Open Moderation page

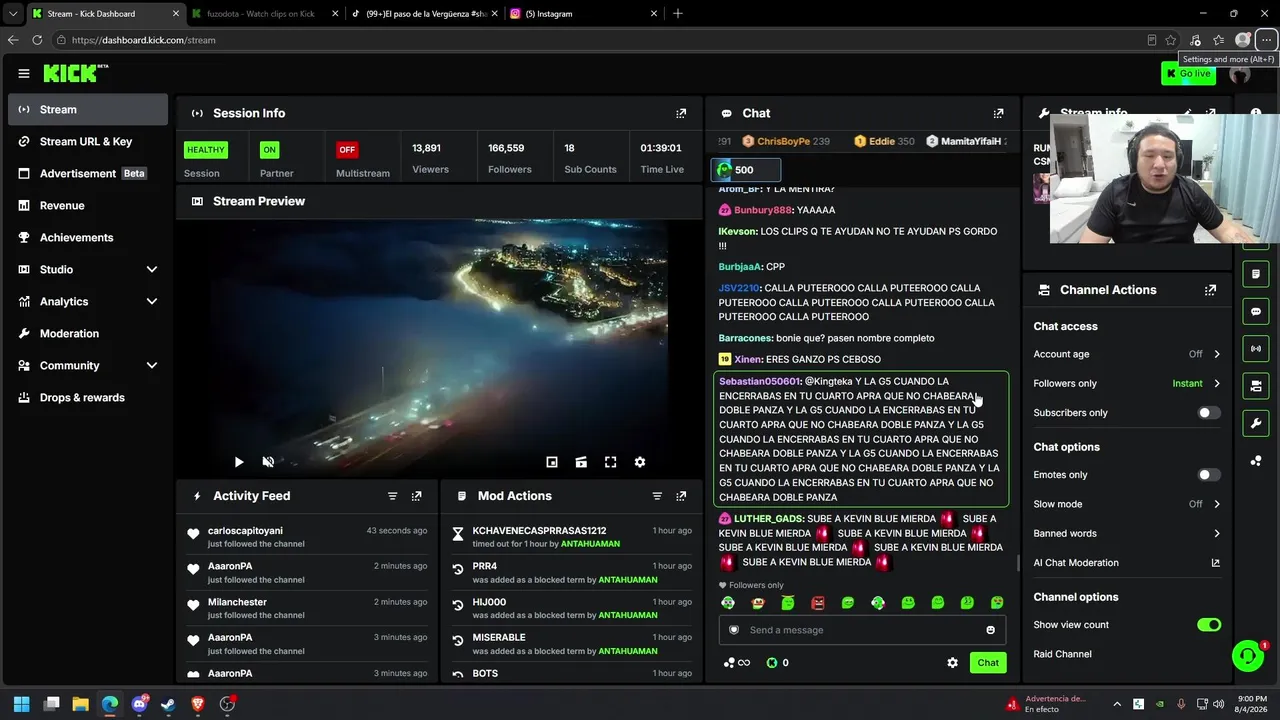coord(88,334)
